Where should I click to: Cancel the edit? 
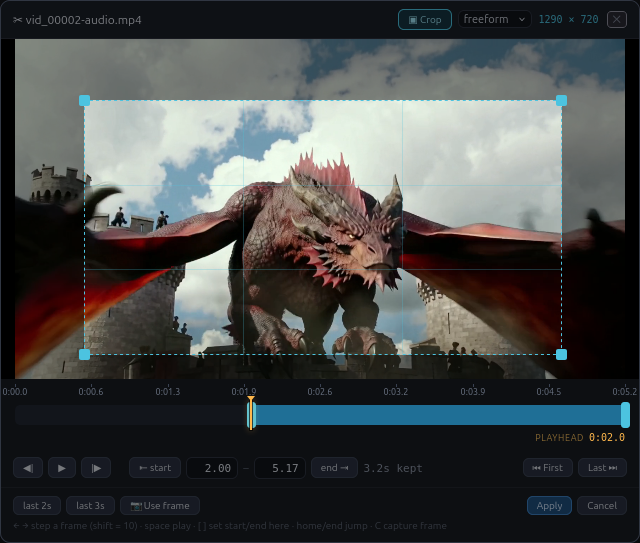point(602,506)
